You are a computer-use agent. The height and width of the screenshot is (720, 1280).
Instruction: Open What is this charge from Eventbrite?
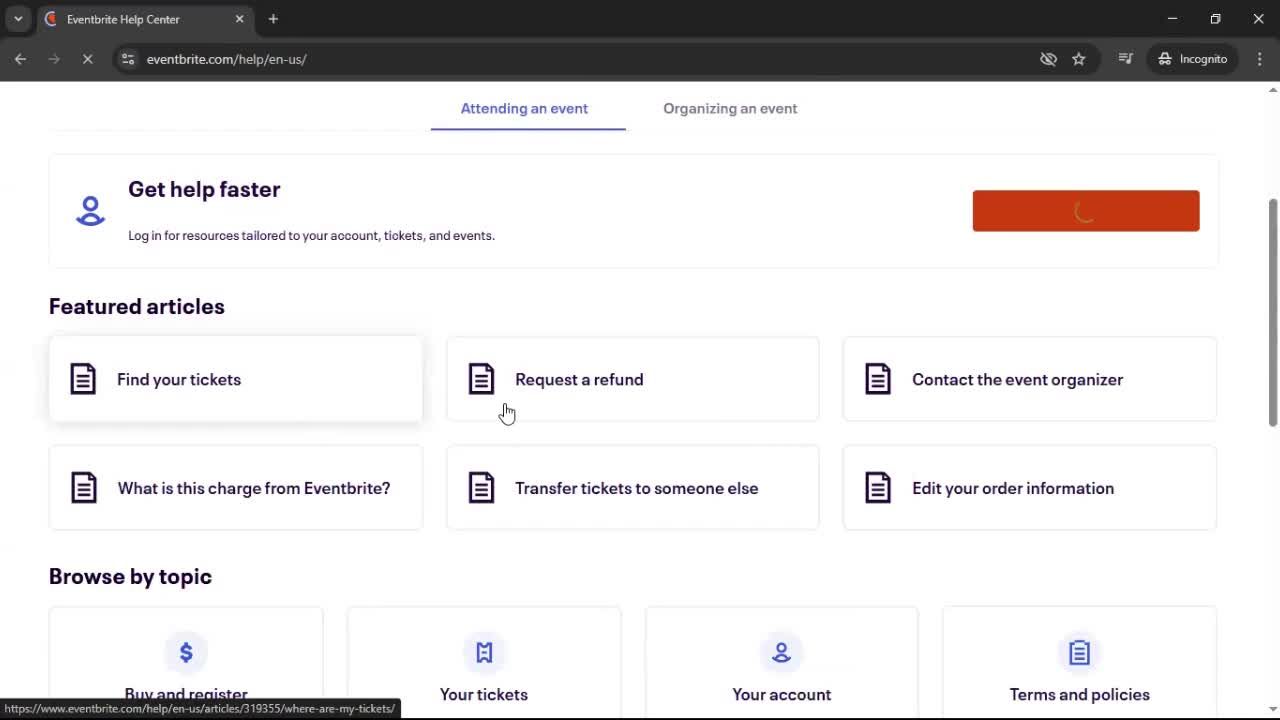coord(236,488)
